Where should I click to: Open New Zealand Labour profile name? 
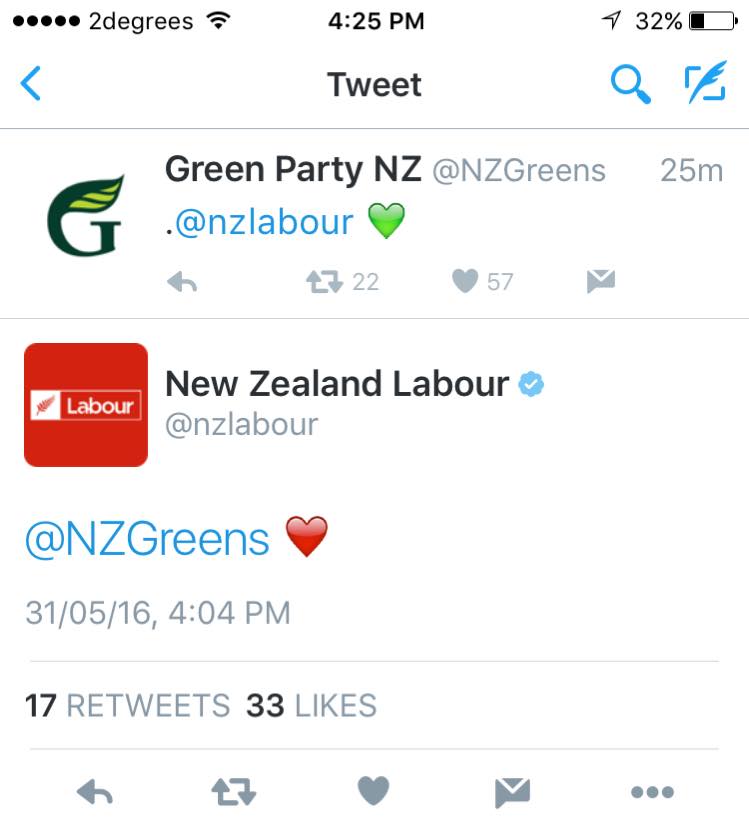336,383
